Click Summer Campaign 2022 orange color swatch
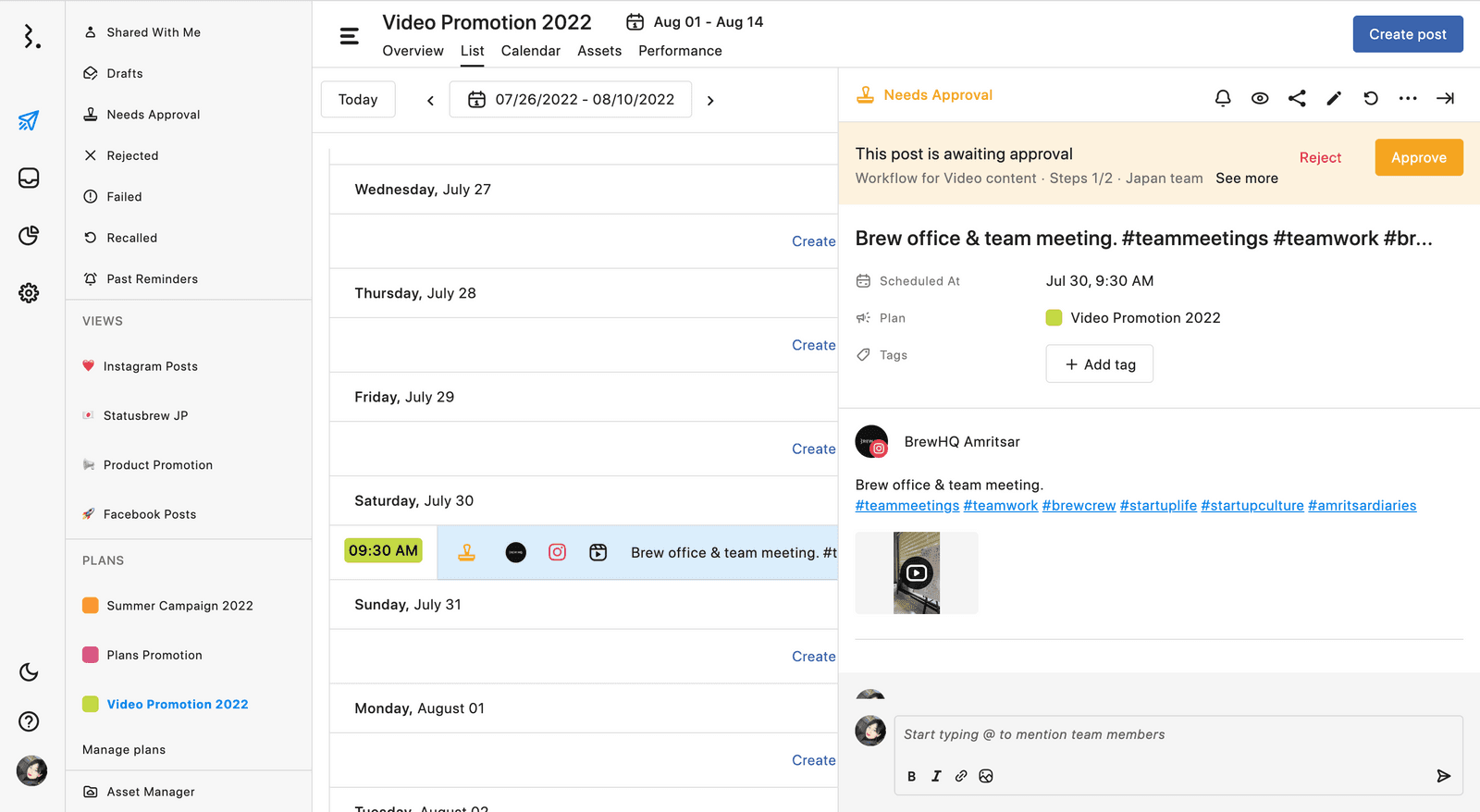The image size is (1480, 812). (91, 606)
